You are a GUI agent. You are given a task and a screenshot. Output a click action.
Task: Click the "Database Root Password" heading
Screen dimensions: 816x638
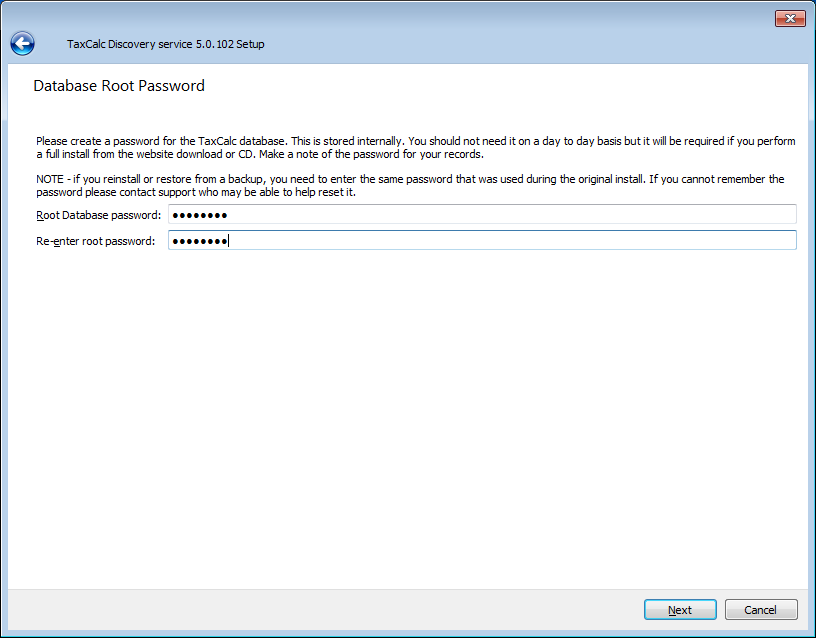click(x=119, y=86)
